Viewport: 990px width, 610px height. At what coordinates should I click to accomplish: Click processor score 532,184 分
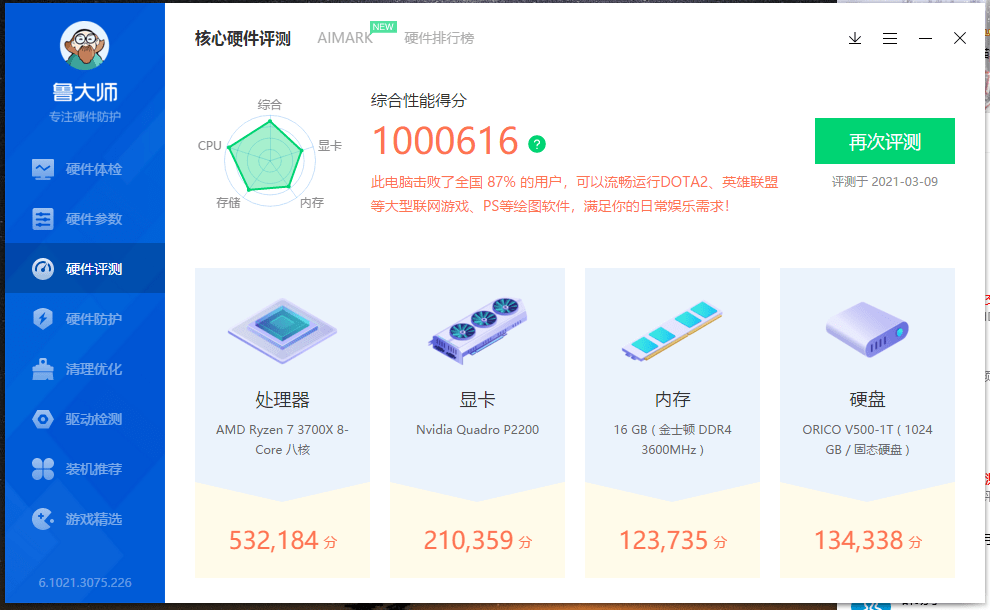tap(283, 541)
